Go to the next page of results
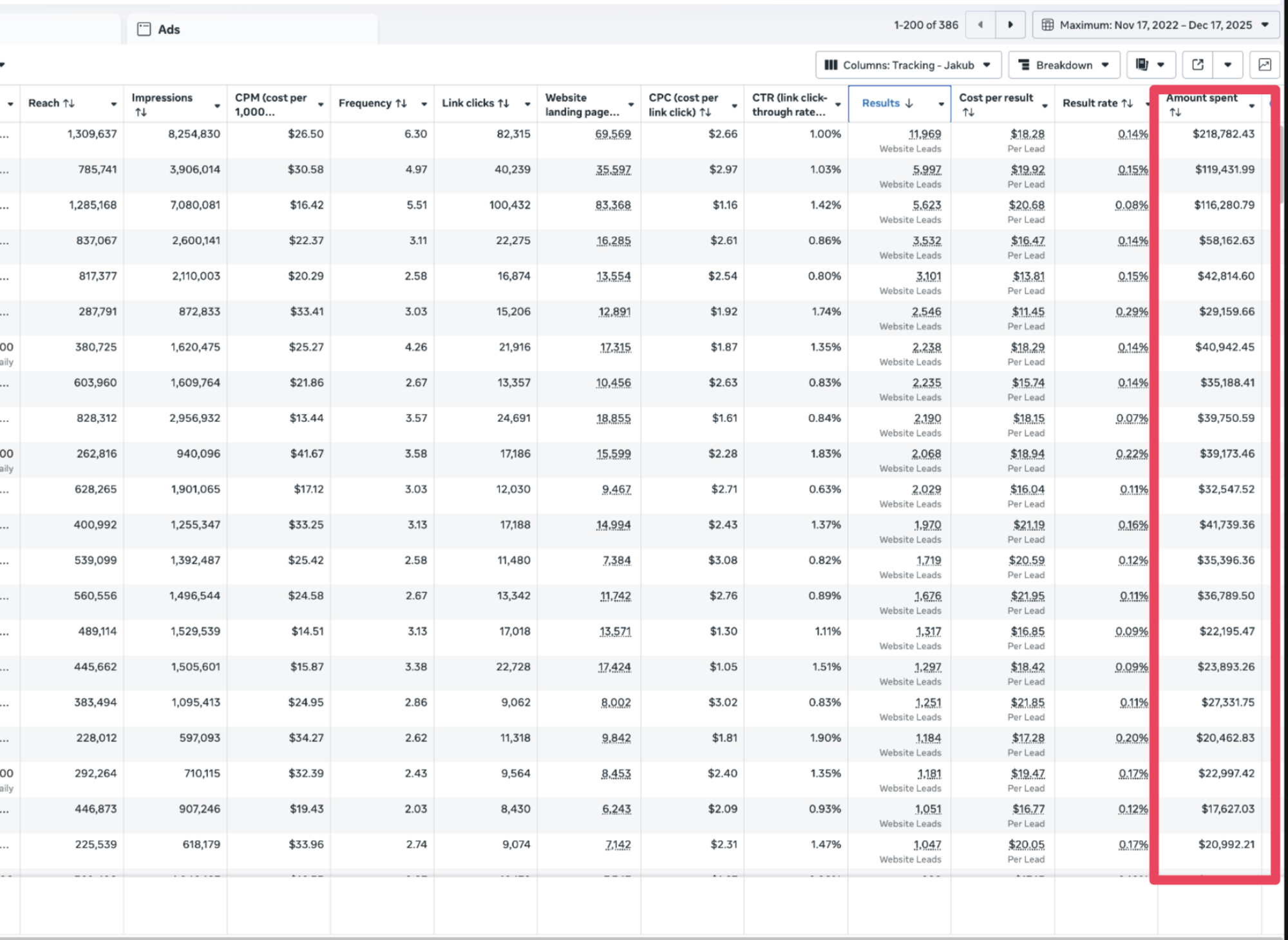This screenshot has width=1288, height=940. point(1010,25)
